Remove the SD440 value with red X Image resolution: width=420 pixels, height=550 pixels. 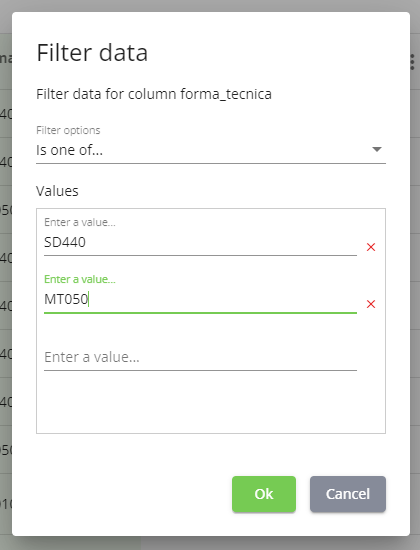371,247
